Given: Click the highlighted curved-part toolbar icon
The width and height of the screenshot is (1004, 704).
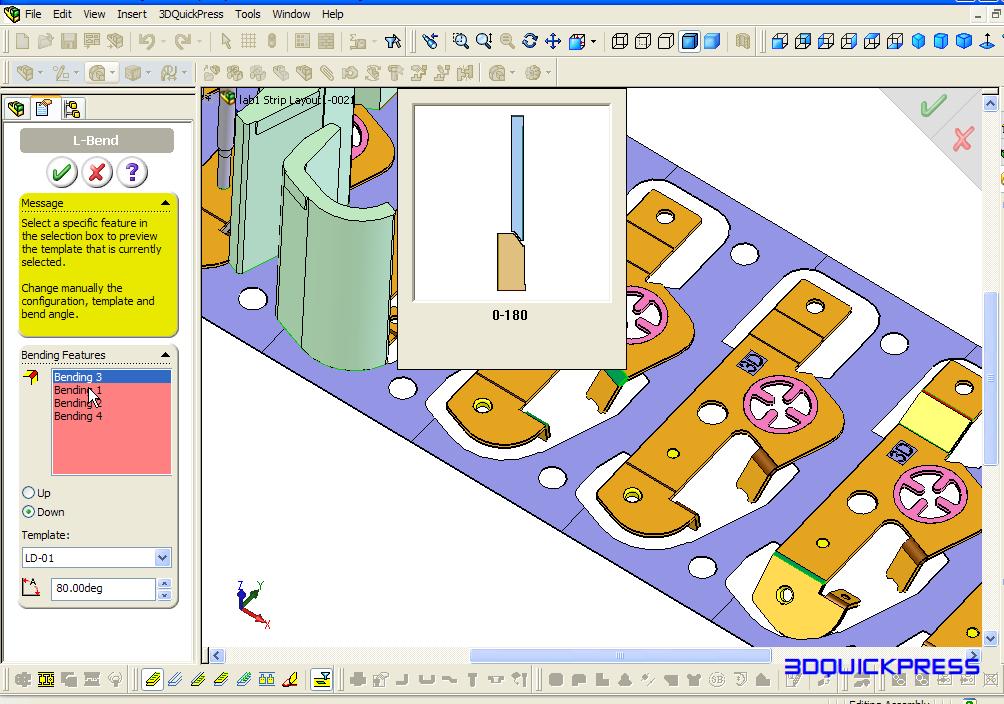Looking at the screenshot, I should pos(97,73).
